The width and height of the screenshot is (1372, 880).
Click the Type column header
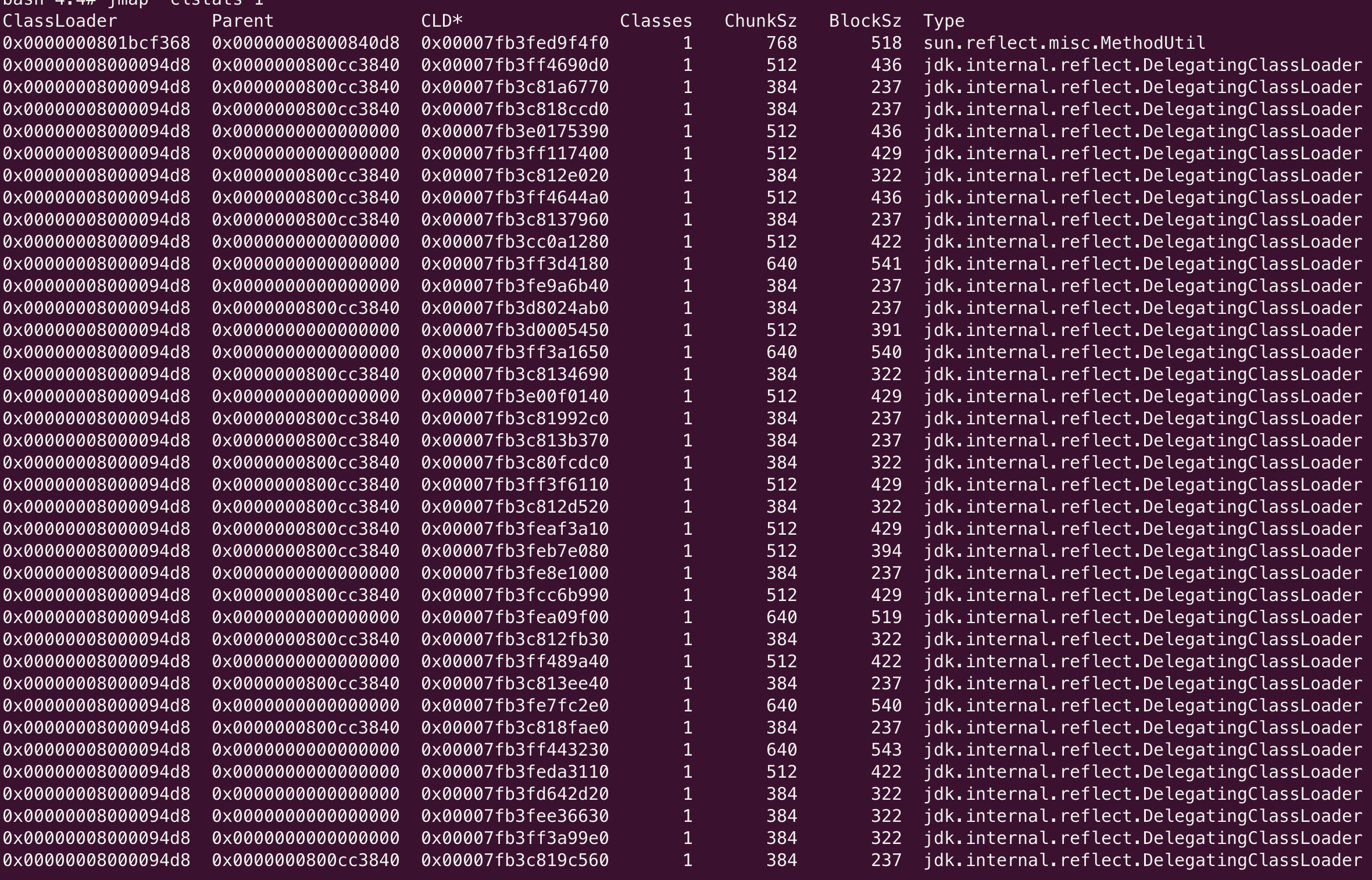[944, 21]
